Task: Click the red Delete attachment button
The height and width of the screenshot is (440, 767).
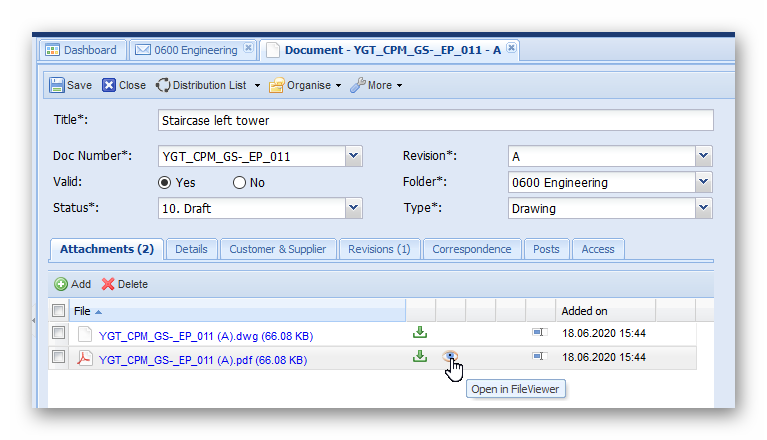Action: 125,284
